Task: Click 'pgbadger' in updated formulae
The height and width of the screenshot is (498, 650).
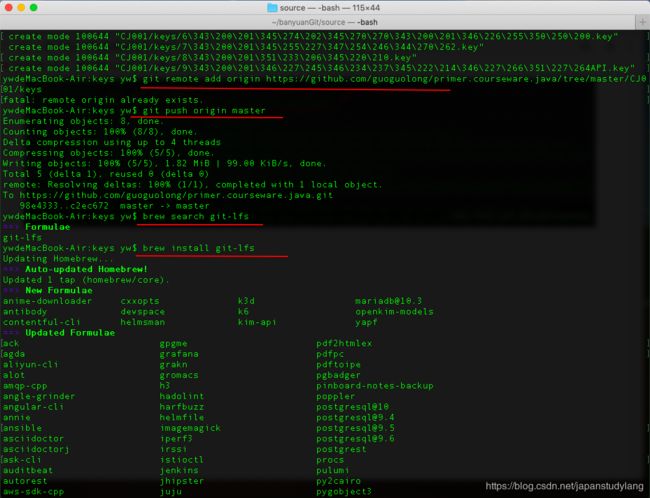Action: click(x=338, y=375)
